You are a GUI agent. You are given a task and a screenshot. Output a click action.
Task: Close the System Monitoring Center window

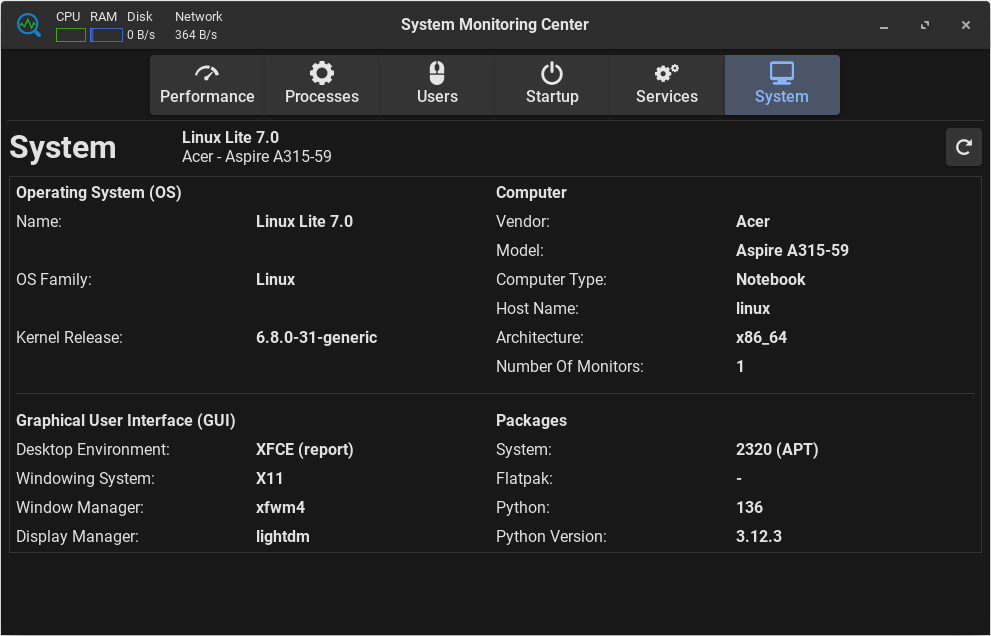(x=965, y=26)
